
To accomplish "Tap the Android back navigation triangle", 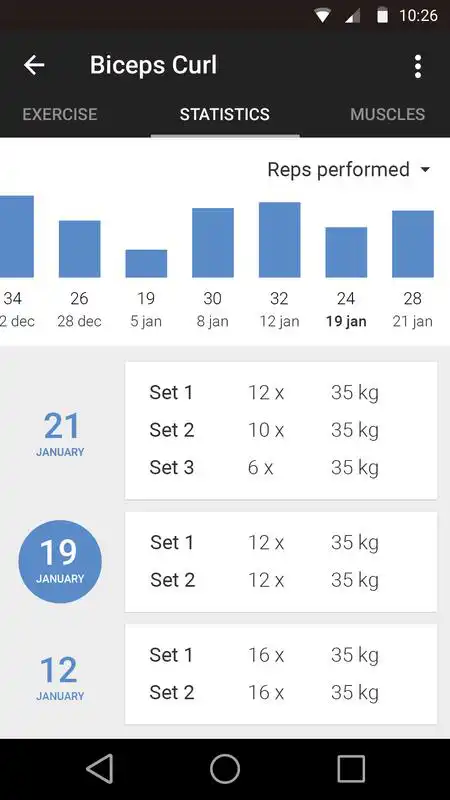I will point(100,768).
